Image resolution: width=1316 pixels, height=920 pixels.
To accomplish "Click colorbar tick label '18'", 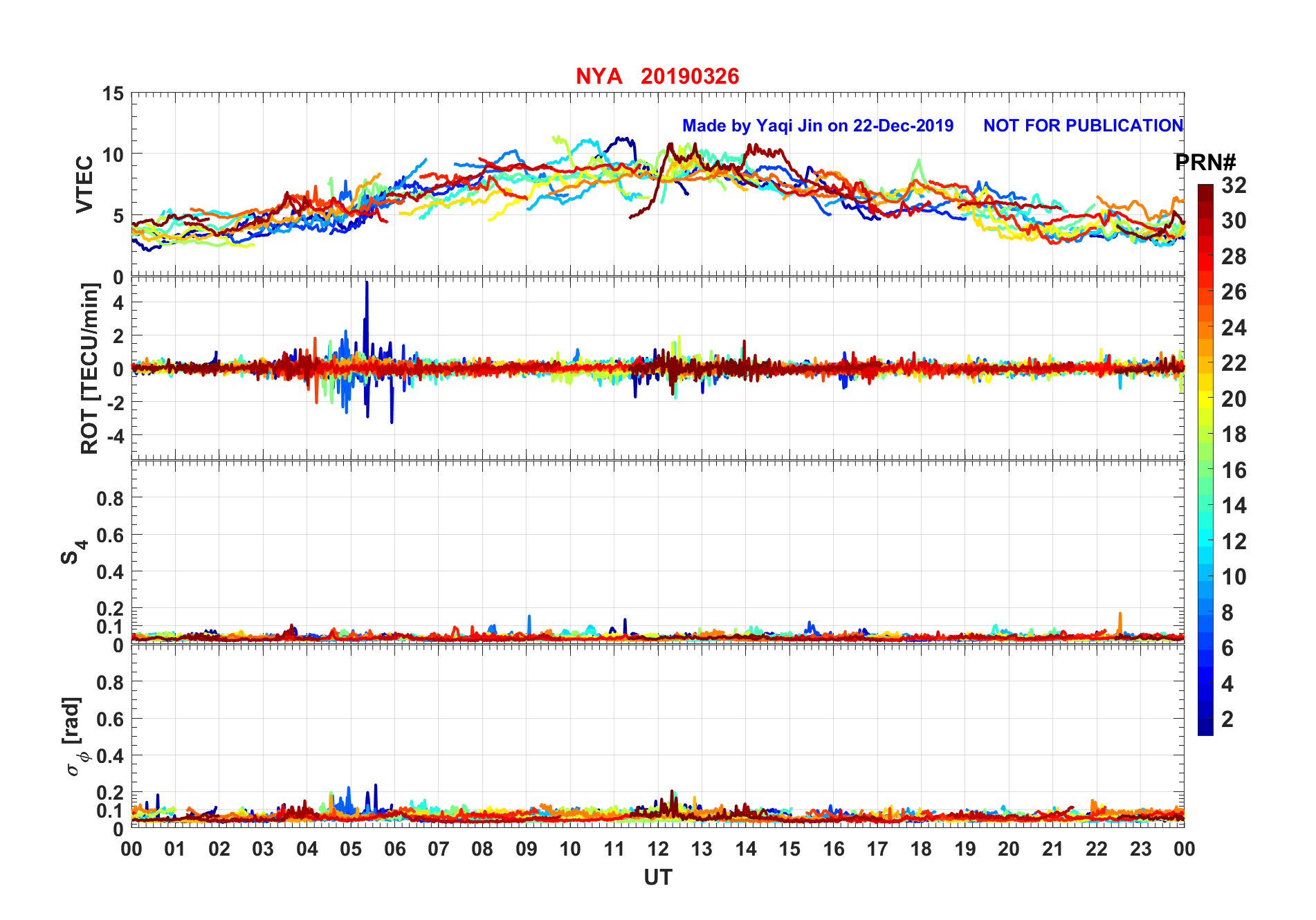I will coord(1234,434).
